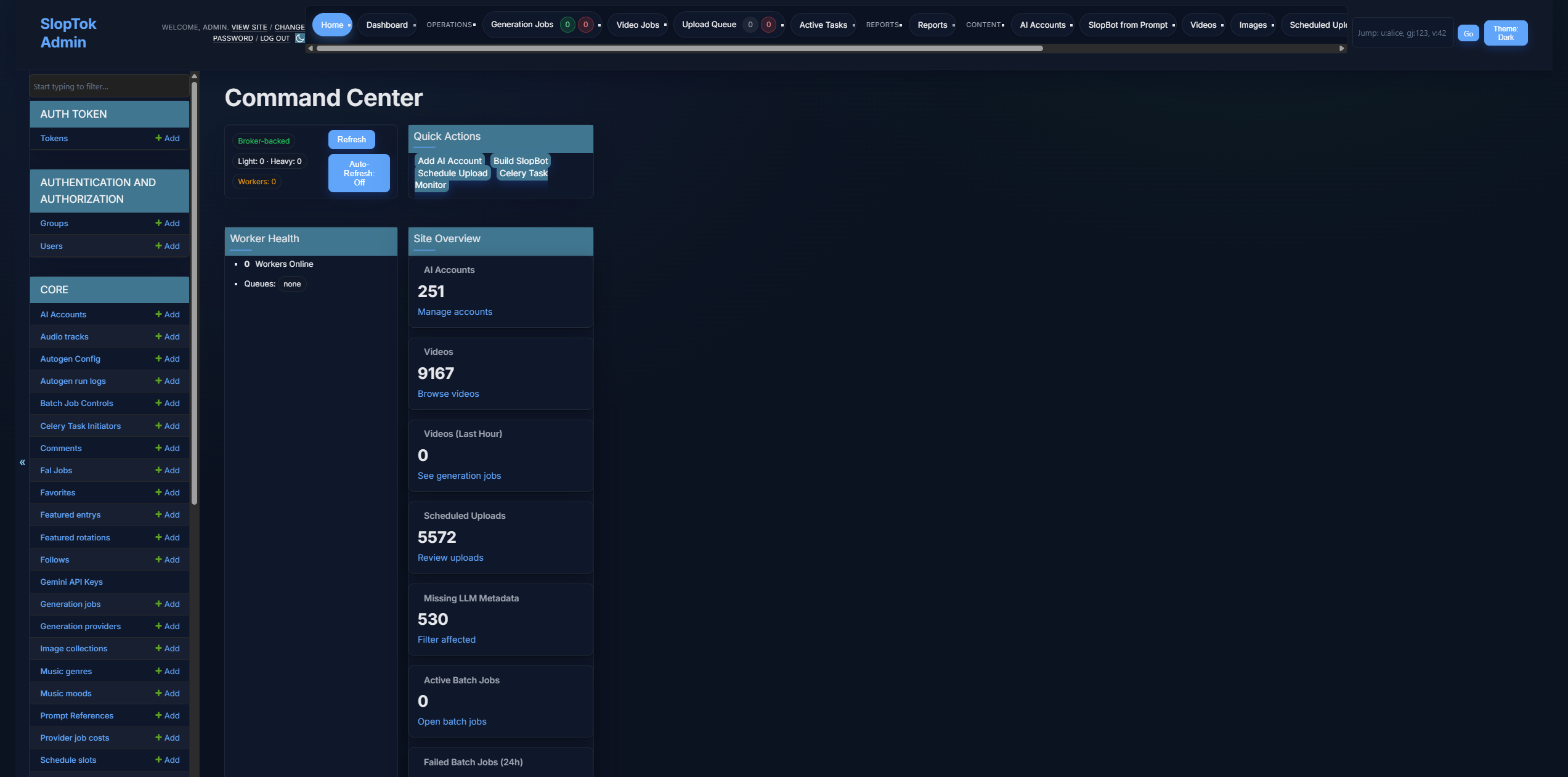This screenshot has height=777, width=1568.
Task: Click the dark-mode moon icon beside Log Out
Action: point(300,38)
